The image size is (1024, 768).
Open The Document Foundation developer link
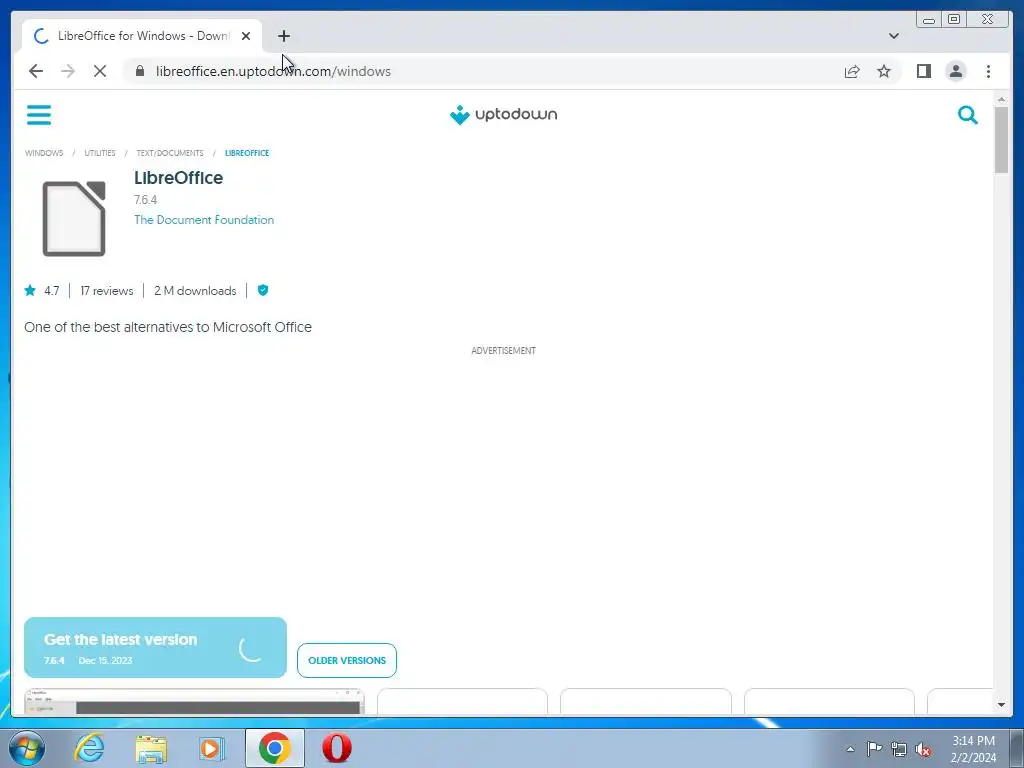pos(204,219)
